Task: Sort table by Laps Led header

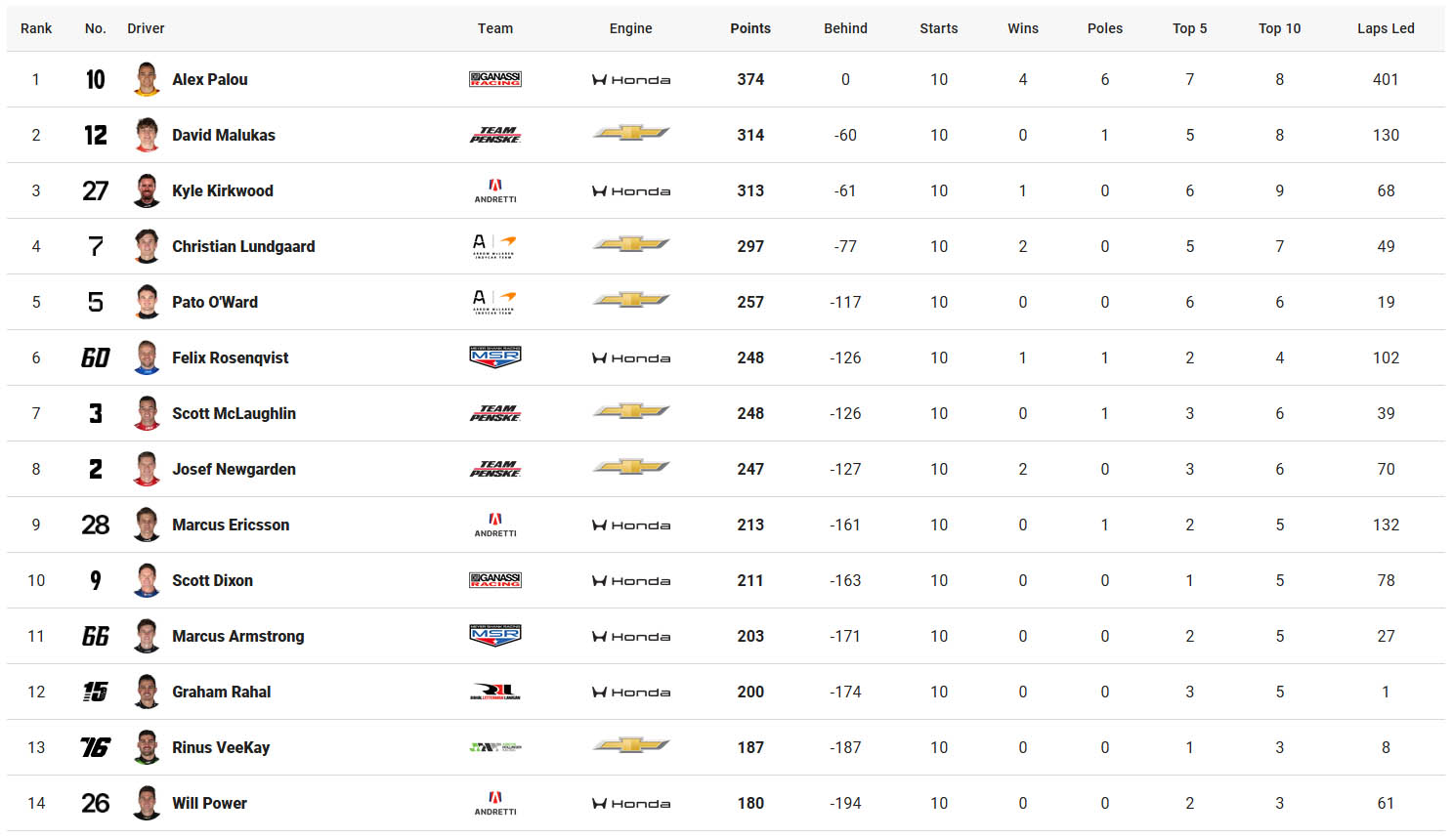Action: point(1386,28)
